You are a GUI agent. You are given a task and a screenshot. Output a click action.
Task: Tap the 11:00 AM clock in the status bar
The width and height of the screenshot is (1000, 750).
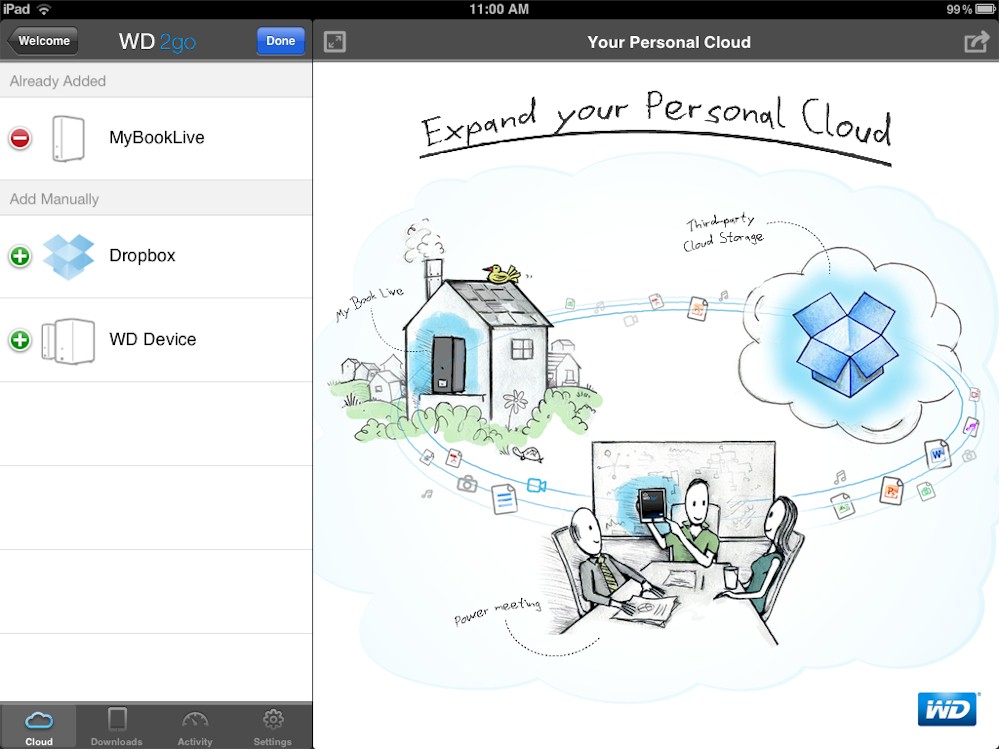(499, 9)
